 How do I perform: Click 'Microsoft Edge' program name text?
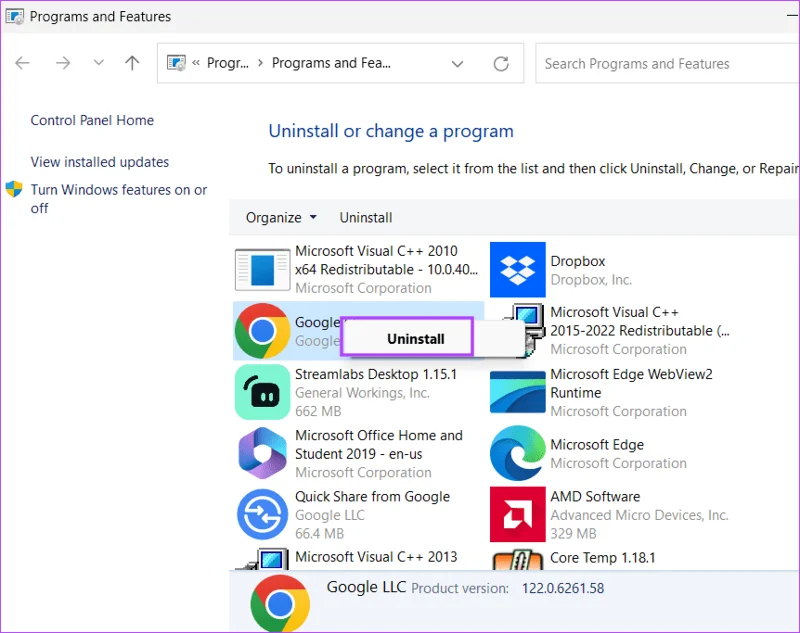point(597,445)
